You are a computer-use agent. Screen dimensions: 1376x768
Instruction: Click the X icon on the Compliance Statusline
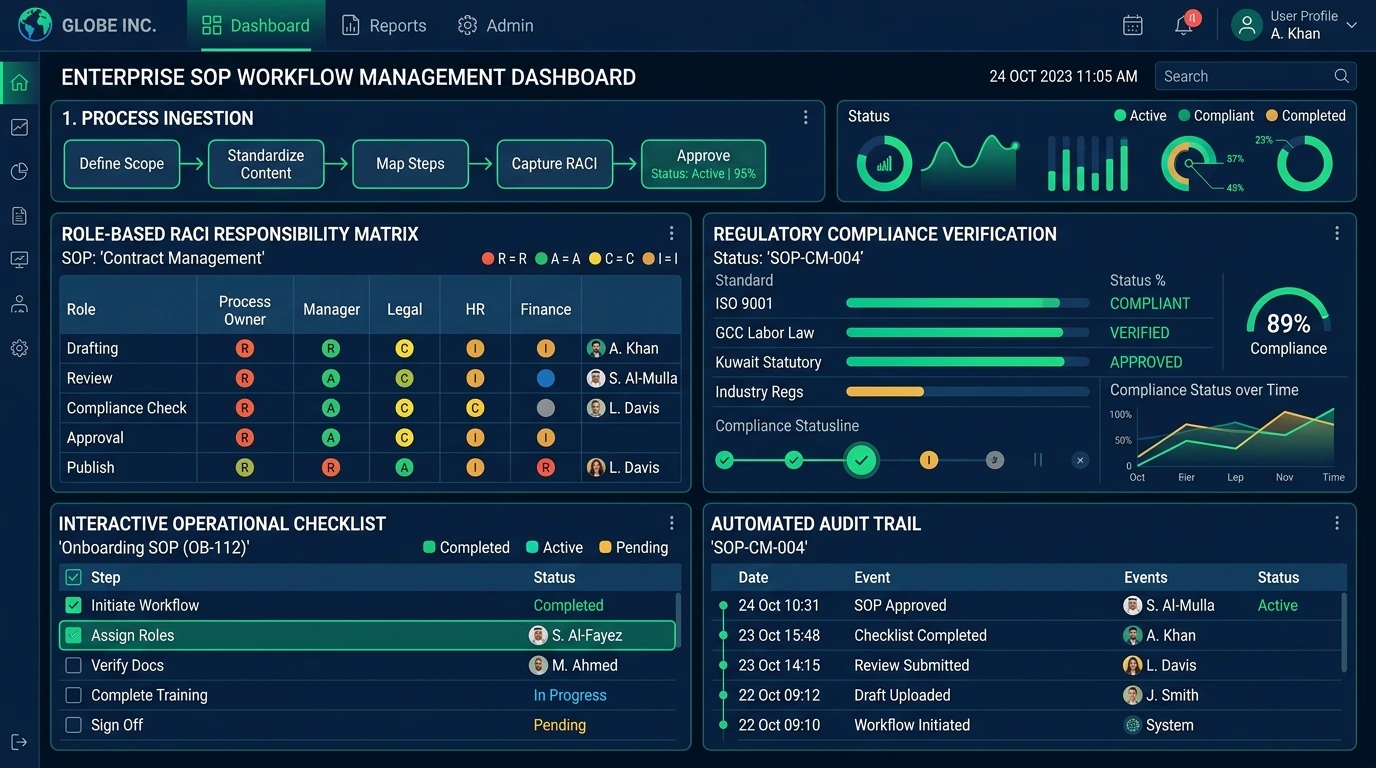click(x=1080, y=460)
